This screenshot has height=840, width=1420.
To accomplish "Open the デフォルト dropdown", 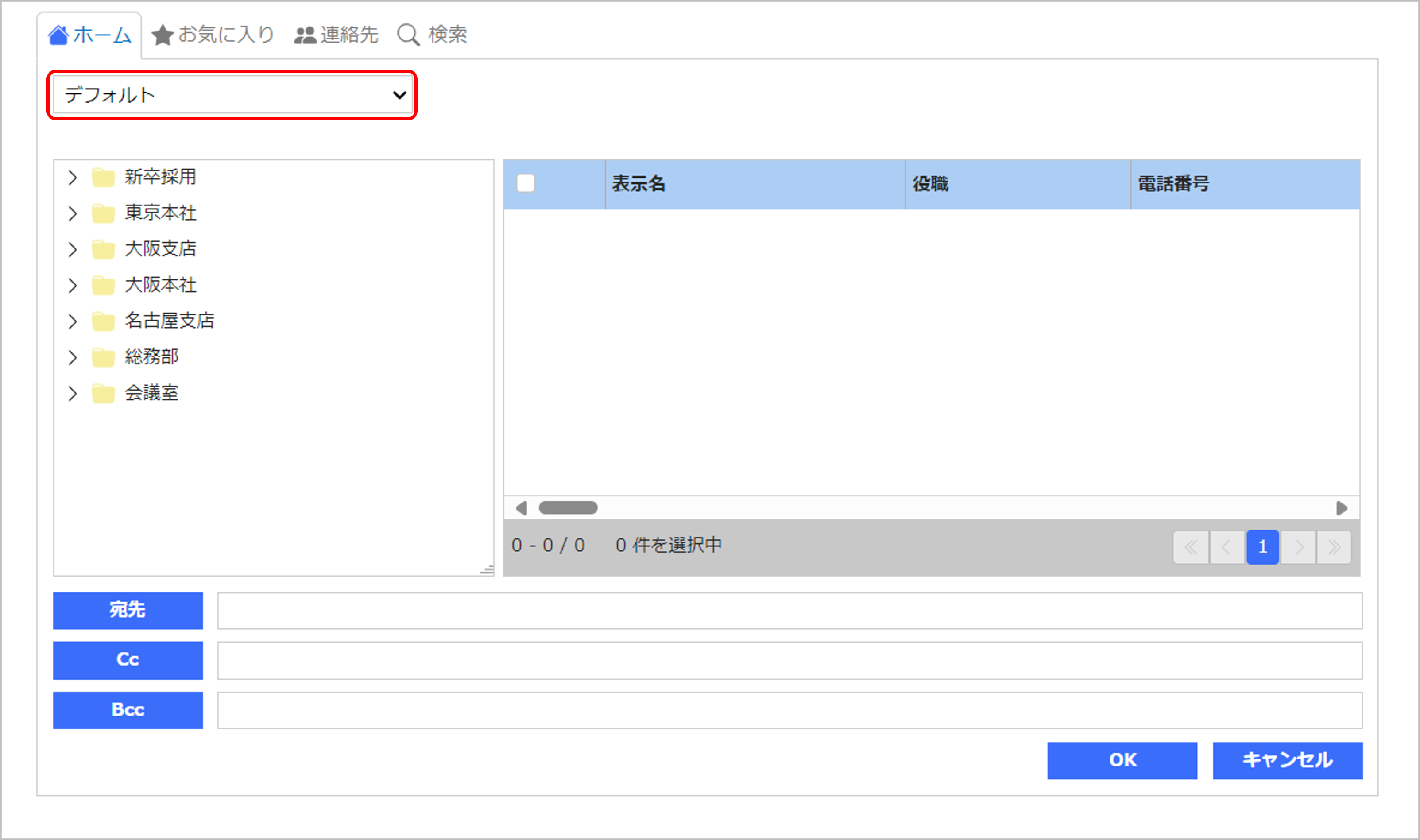I will [x=232, y=95].
